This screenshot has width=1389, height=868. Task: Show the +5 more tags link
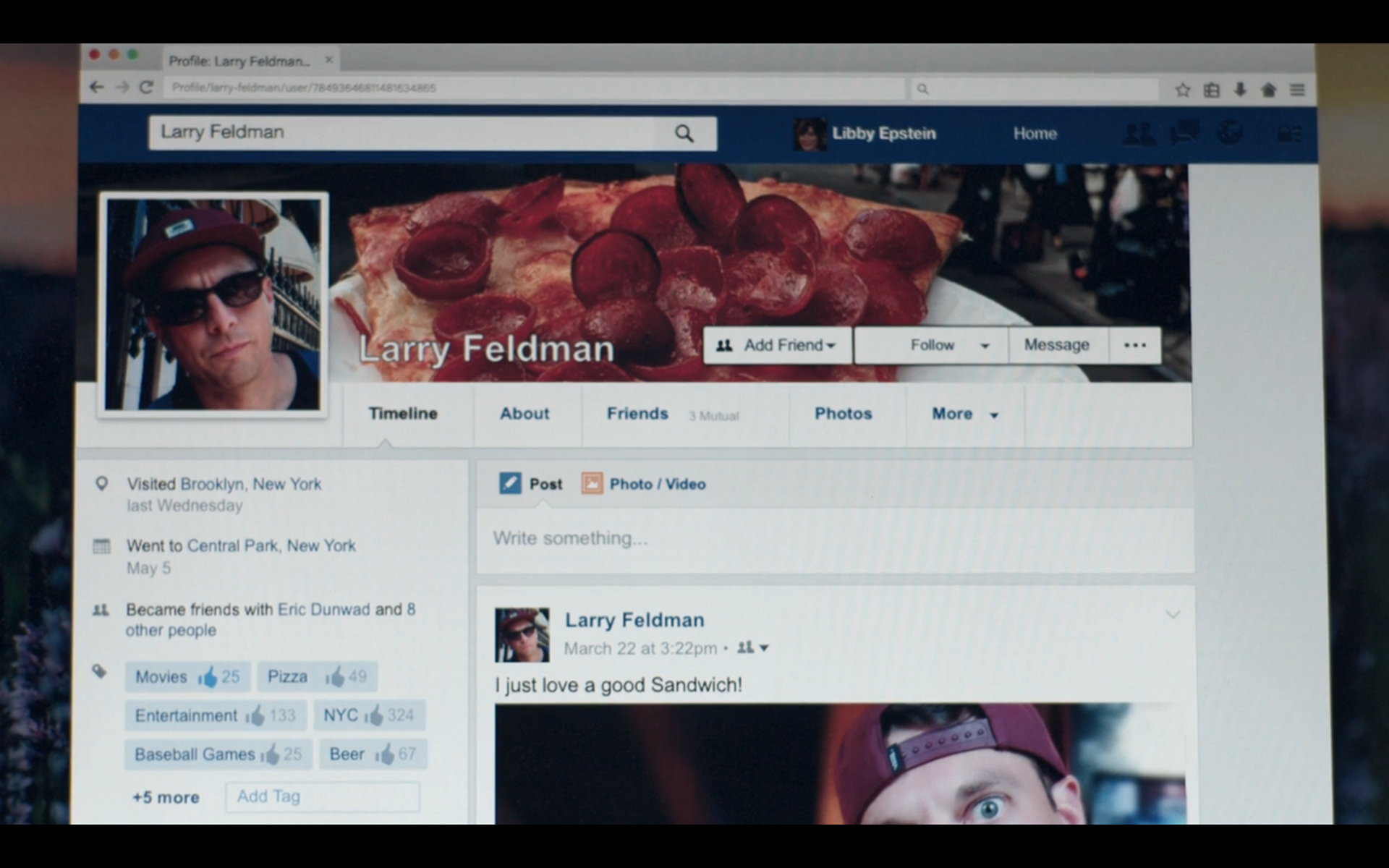click(x=166, y=797)
